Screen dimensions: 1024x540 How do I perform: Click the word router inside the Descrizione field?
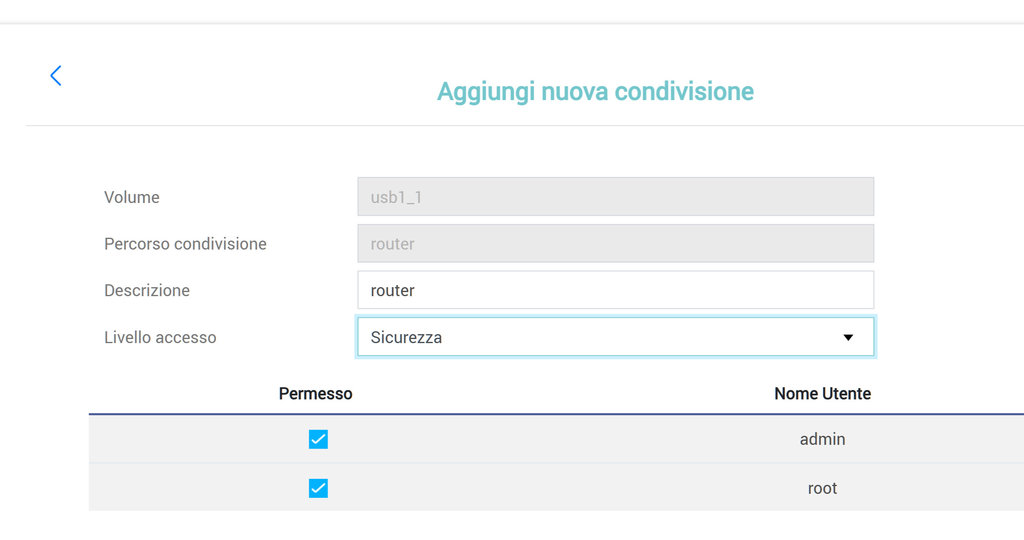coord(392,291)
